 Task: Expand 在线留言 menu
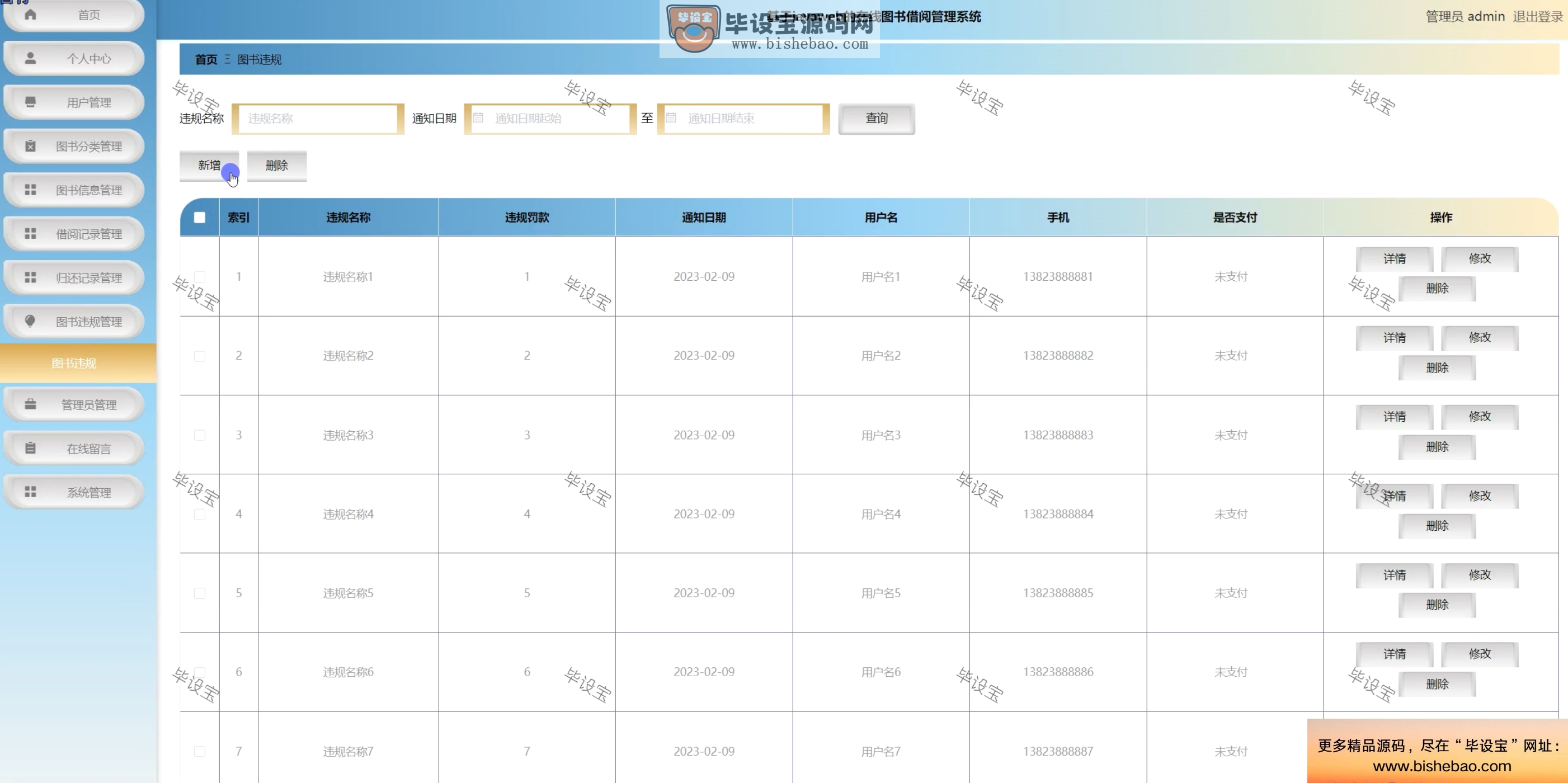pyautogui.click(x=74, y=449)
